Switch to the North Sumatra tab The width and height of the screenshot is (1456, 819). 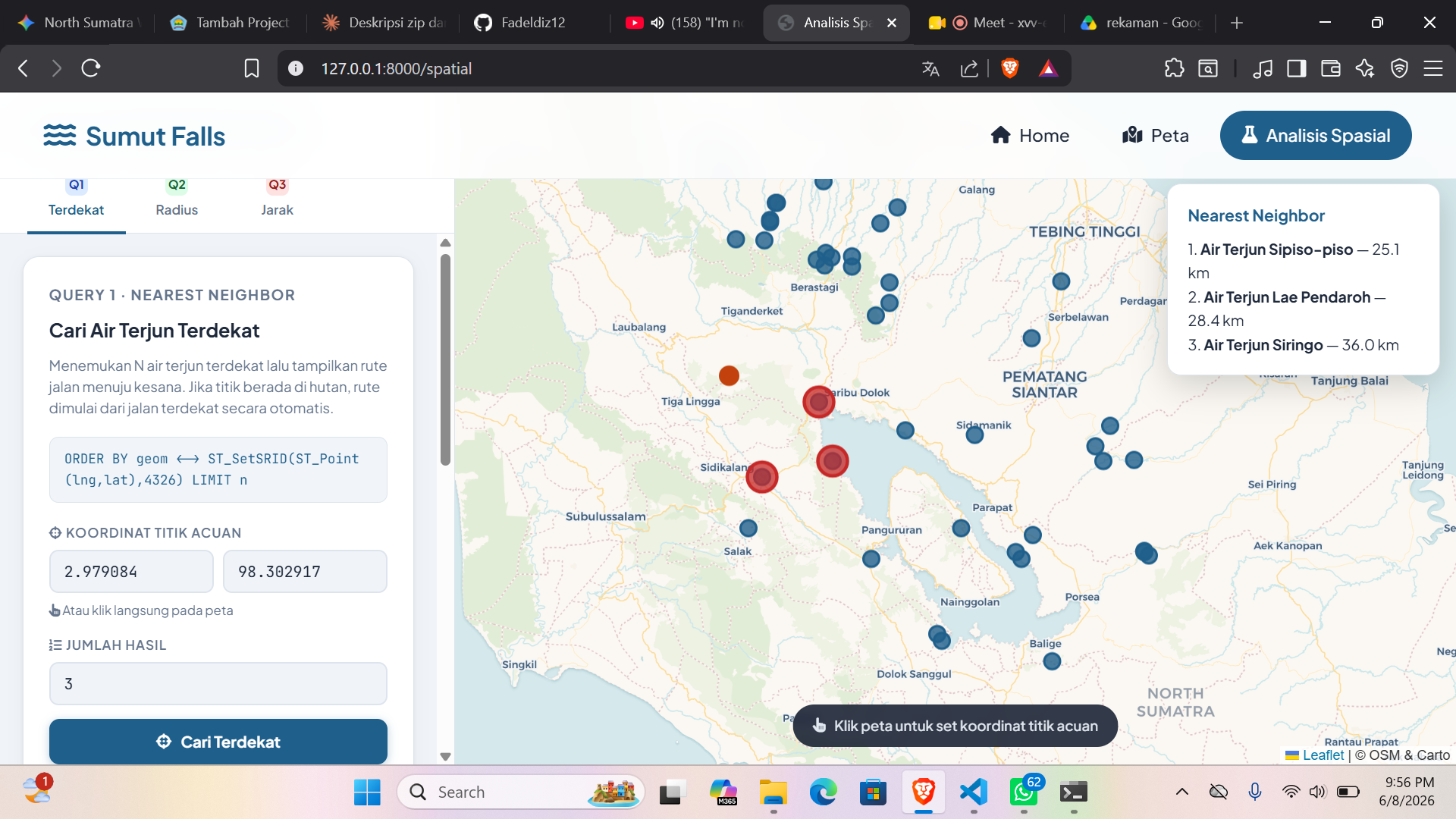click(78, 23)
